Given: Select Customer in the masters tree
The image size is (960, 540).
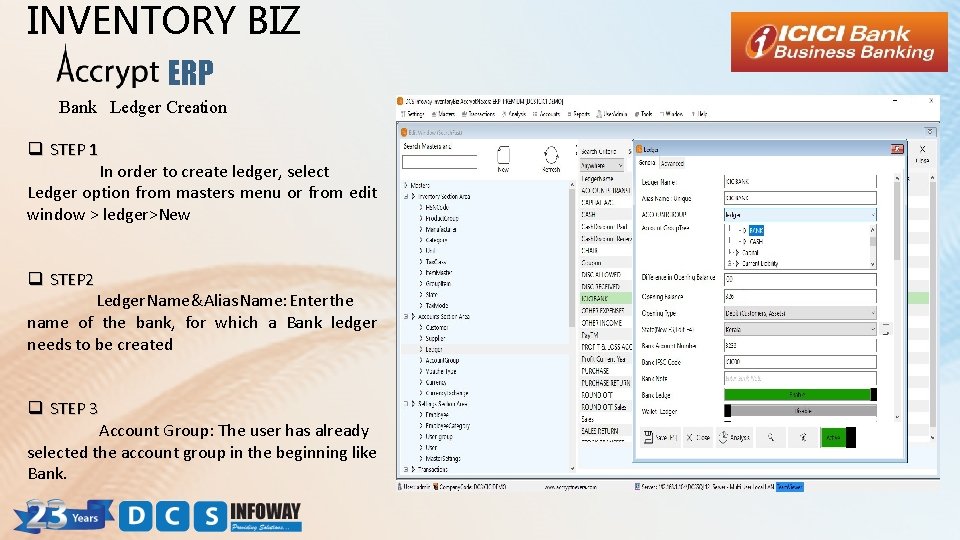Looking at the screenshot, I should tap(437, 328).
